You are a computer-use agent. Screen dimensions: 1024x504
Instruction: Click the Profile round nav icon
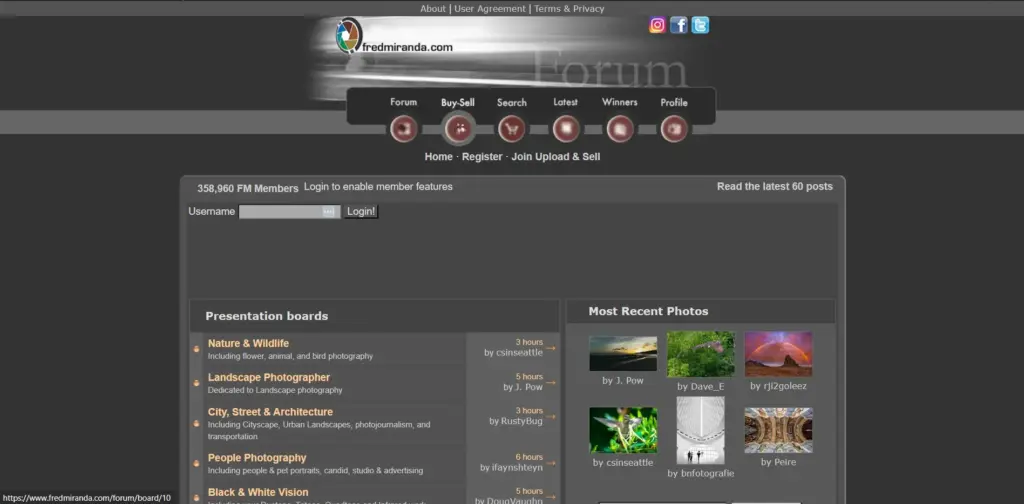(x=674, y=129)
